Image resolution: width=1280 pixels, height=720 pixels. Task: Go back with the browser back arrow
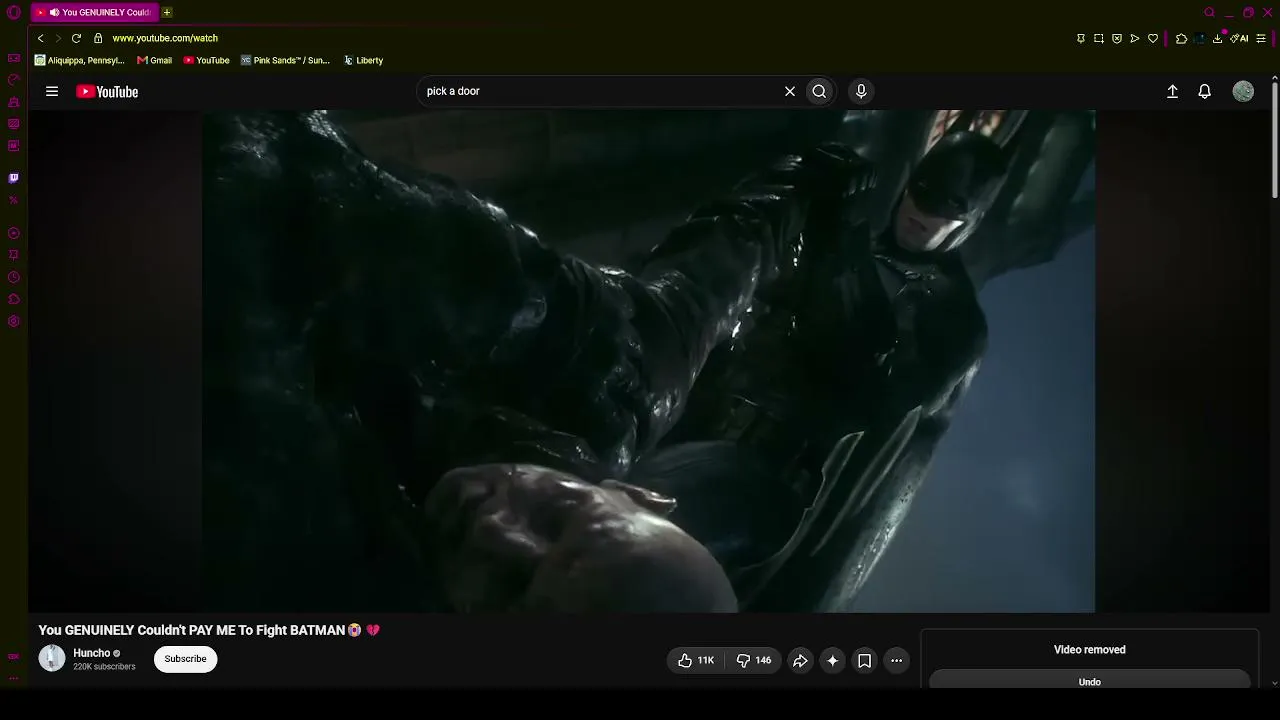click(40, 38)
